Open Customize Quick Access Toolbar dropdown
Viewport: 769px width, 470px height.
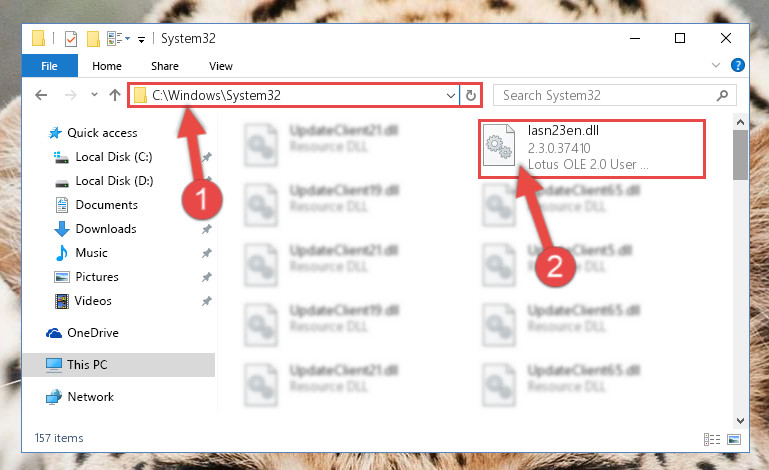pos(141,40)
